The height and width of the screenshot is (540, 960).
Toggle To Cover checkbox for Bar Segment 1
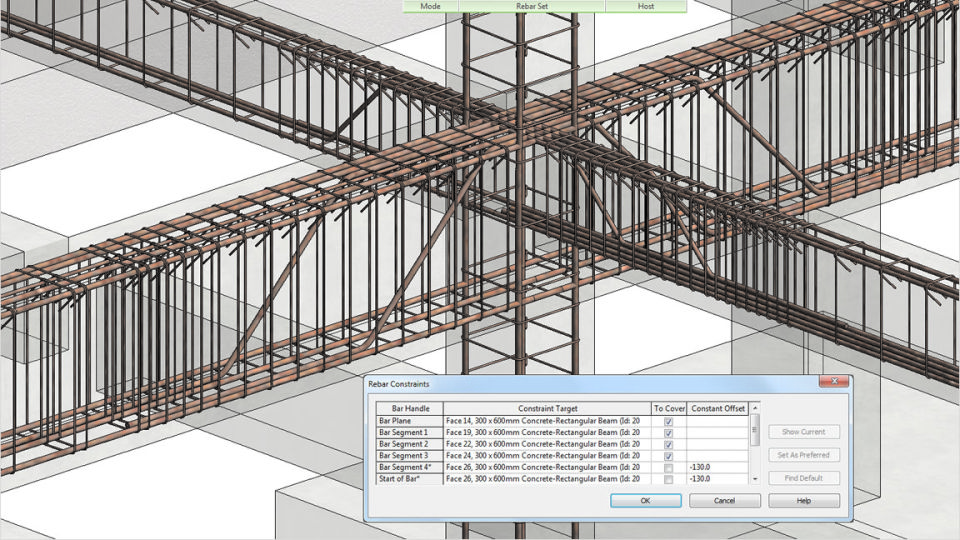click(668, 433)
